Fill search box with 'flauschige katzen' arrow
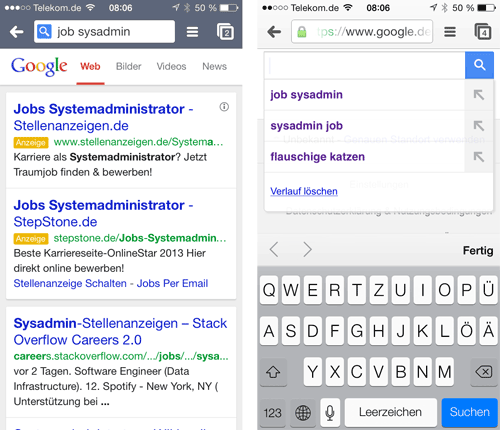The width and height of the screenshot is (500, 430). point(479,157)
